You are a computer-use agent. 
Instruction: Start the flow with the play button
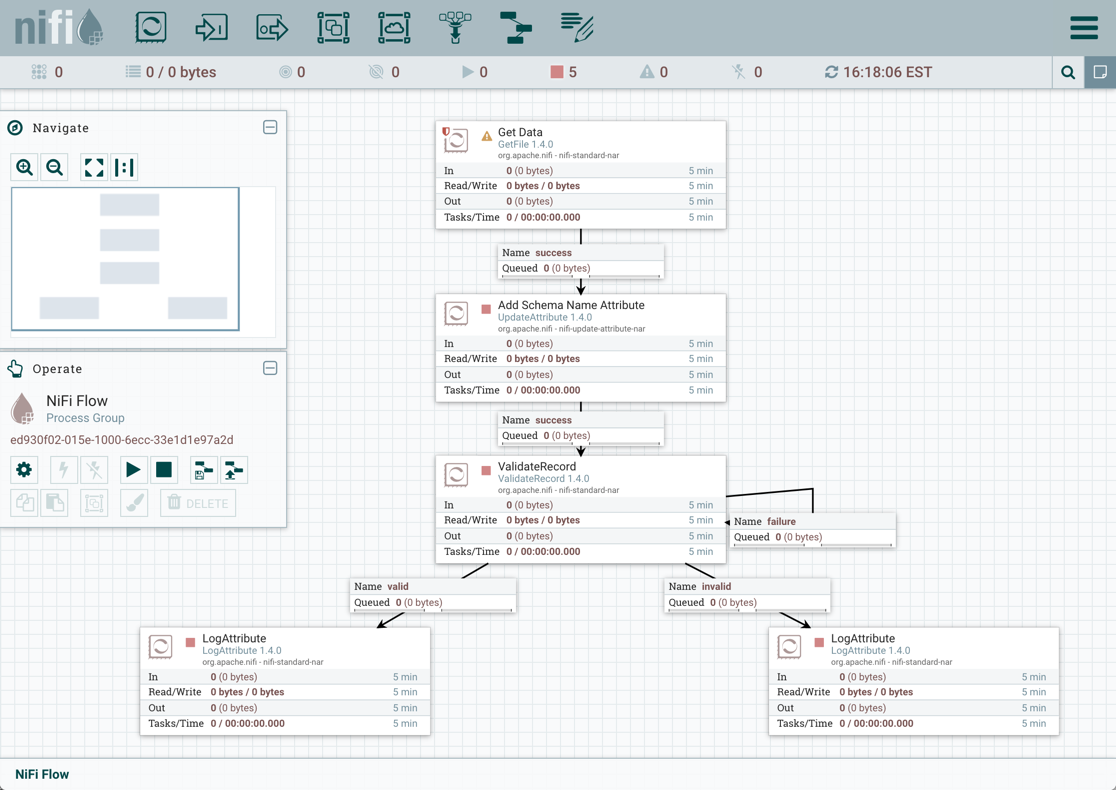click(132, 470)
